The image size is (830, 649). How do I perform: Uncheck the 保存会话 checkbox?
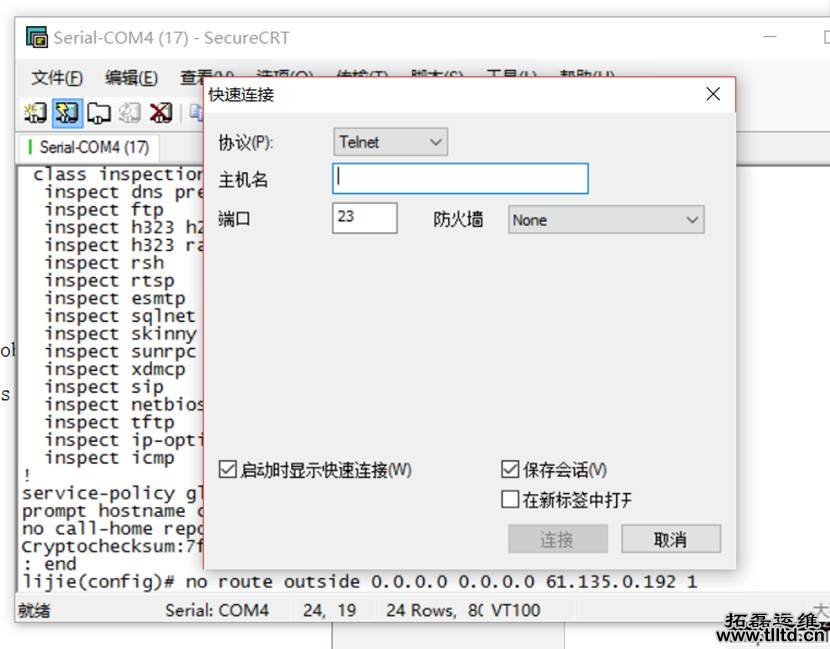coord(510,468)
